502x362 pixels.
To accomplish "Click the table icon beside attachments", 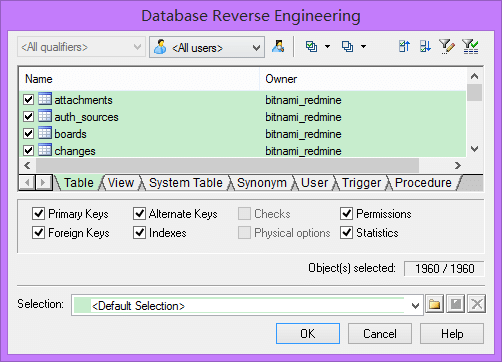I will 45,99.
